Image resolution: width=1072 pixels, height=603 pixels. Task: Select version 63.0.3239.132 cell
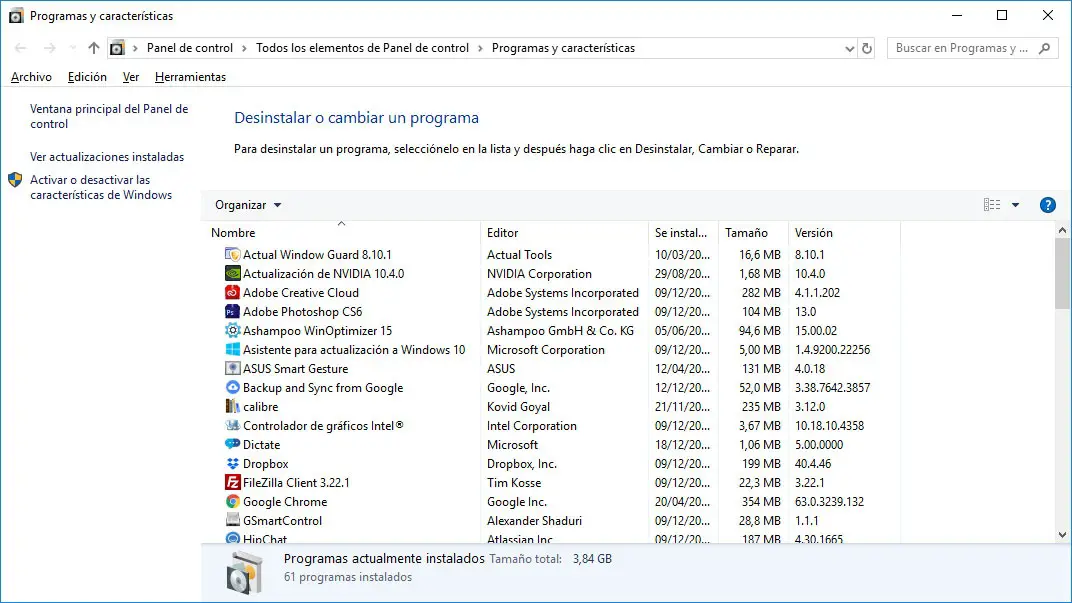pos(829,502)
